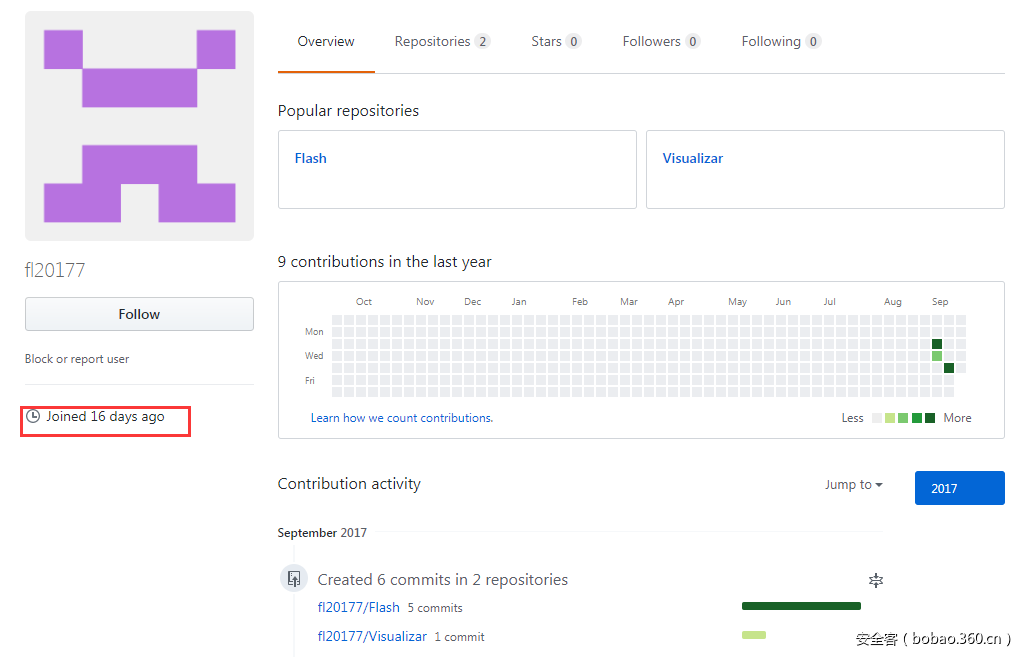Open fl20177/Visualizar repository in activity list
Image resolution: width=1026 pixels, height=657 pixels.
coord(372,636)
